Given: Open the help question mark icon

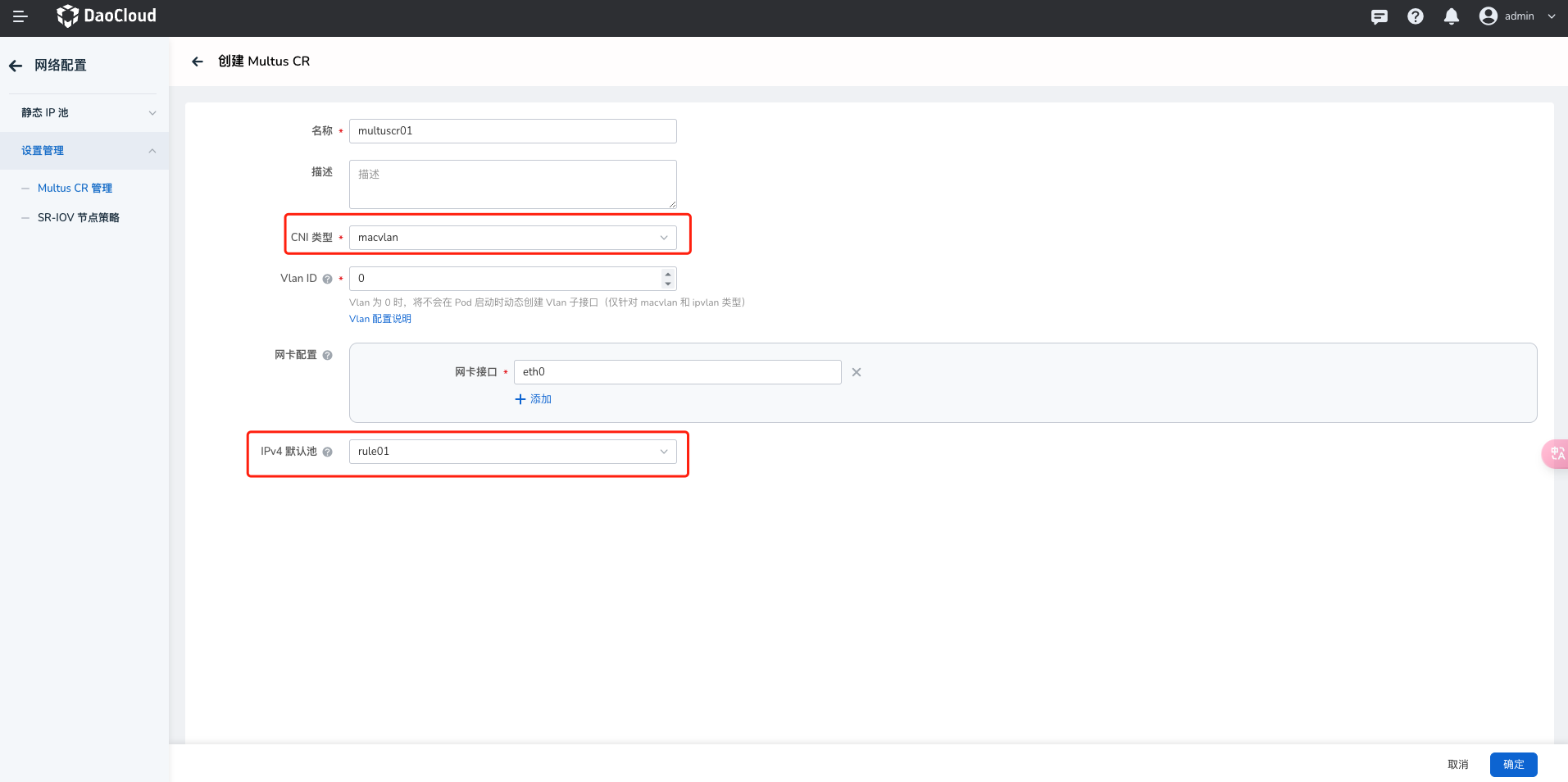Looking at the screenshot, I should pyautogui.click(x=1416, y=16).
